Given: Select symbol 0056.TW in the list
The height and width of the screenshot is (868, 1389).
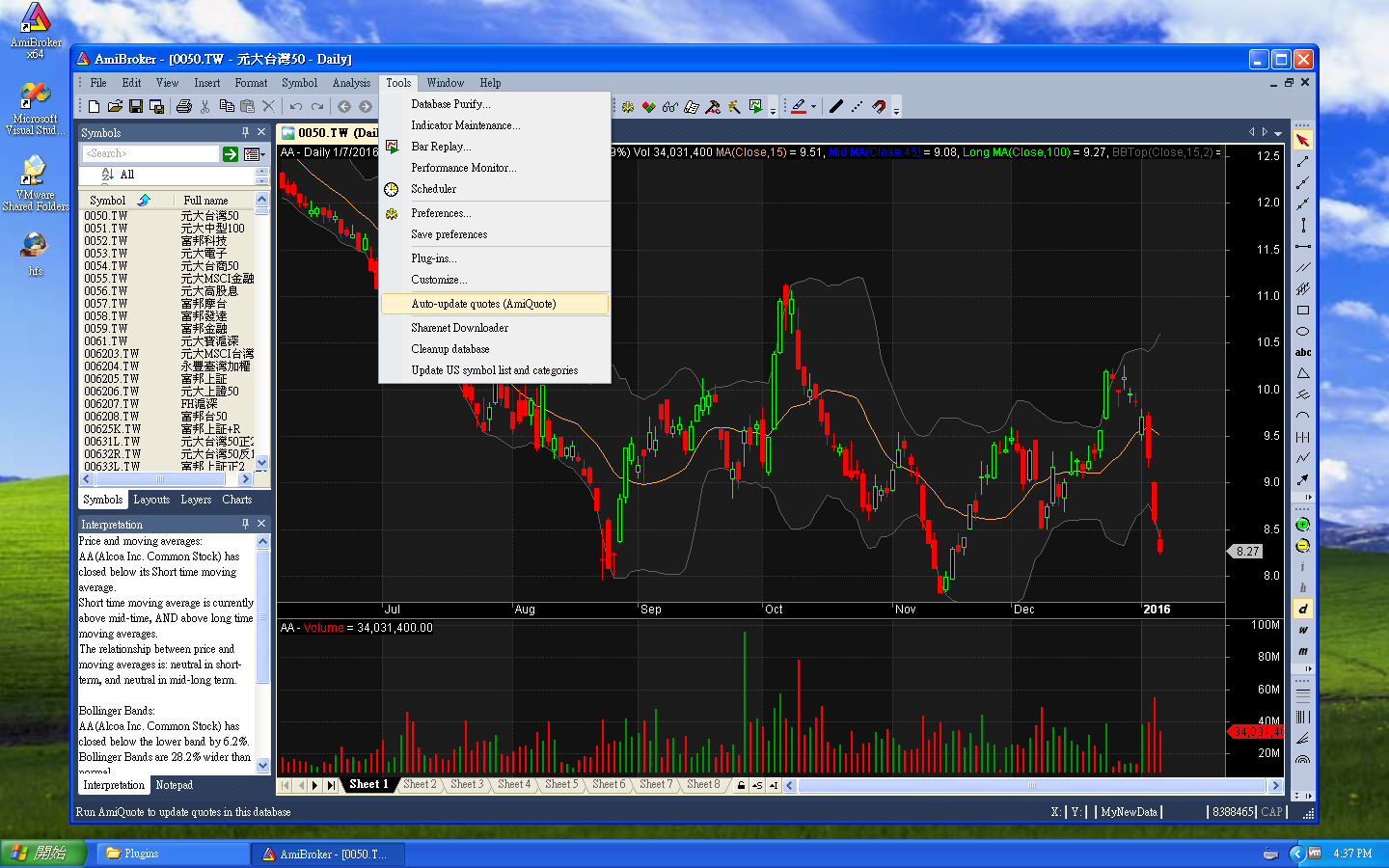Looking at the screenshot, I should pyautogui.click(x=105, y=291).
